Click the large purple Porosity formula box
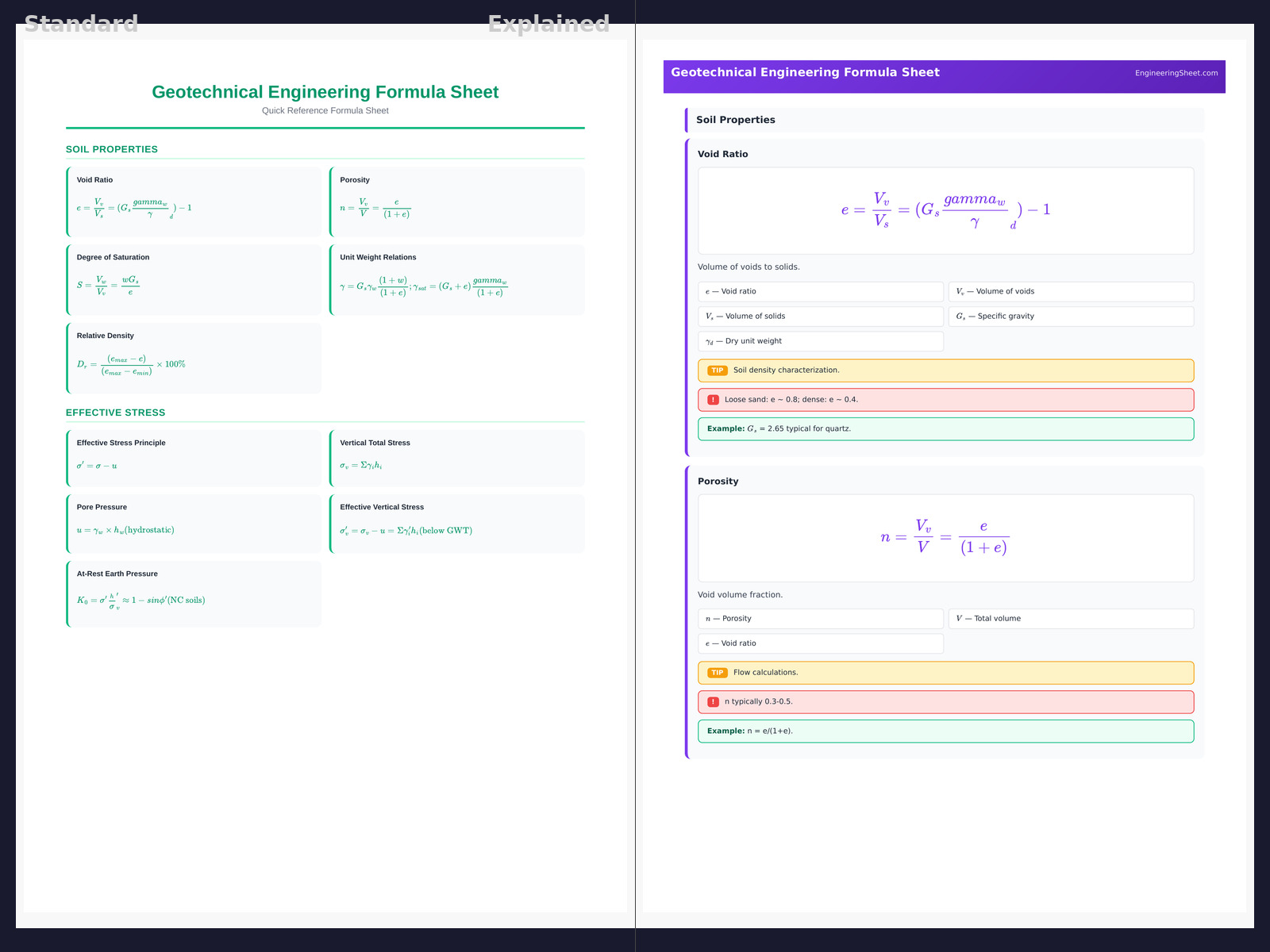 (x=945, y=538)
